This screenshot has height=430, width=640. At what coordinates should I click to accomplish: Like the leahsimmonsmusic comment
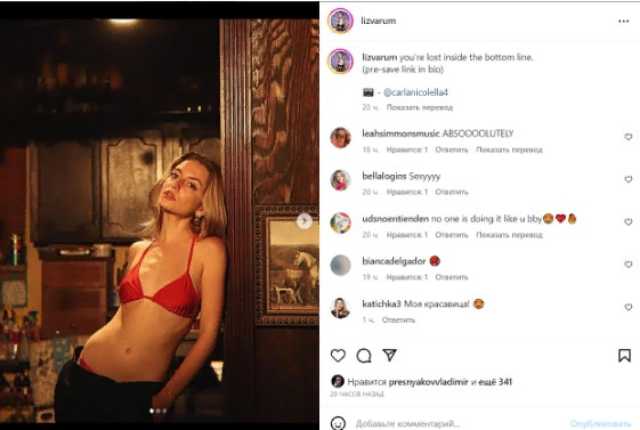click(x=628, y=137)
